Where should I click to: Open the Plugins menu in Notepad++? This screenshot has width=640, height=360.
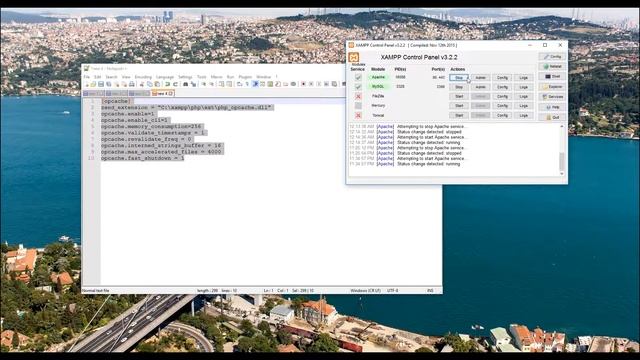(x=245, y=77)
